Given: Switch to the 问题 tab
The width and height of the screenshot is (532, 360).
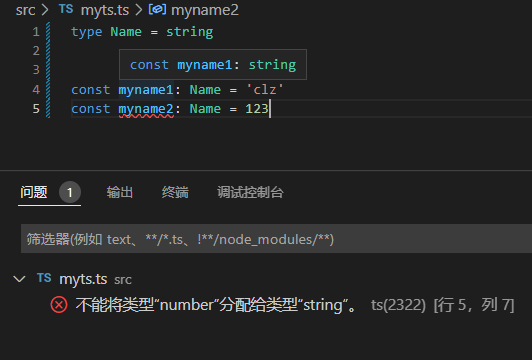Looking at the screenshot, I should point(34,192).
